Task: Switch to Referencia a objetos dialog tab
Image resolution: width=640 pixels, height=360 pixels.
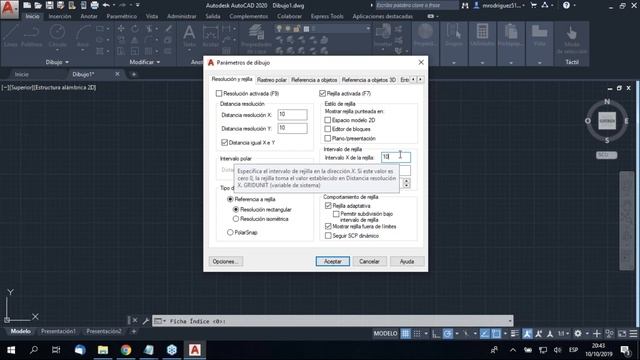Action: (x=314, y=80)
